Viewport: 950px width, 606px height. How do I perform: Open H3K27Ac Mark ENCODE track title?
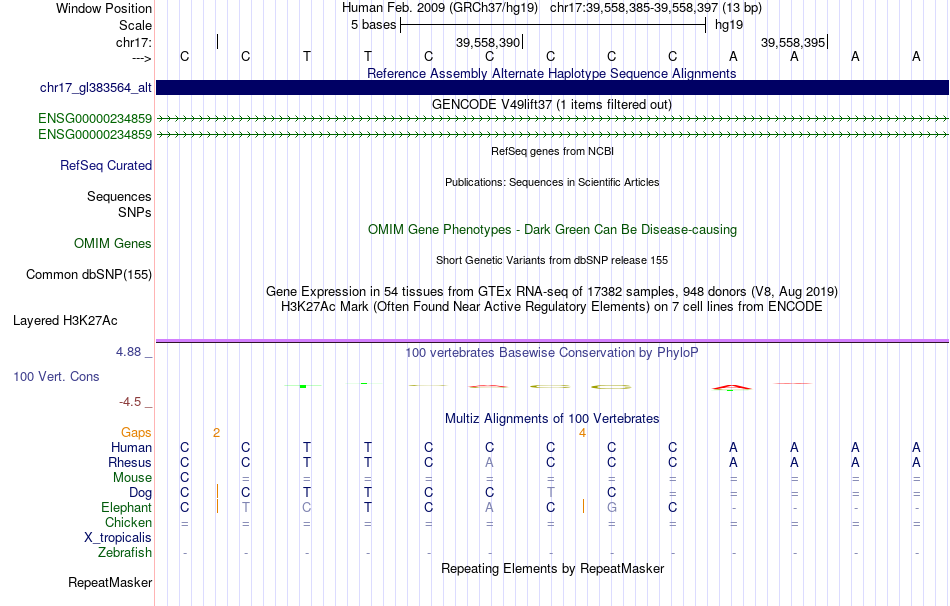[552, 307]
